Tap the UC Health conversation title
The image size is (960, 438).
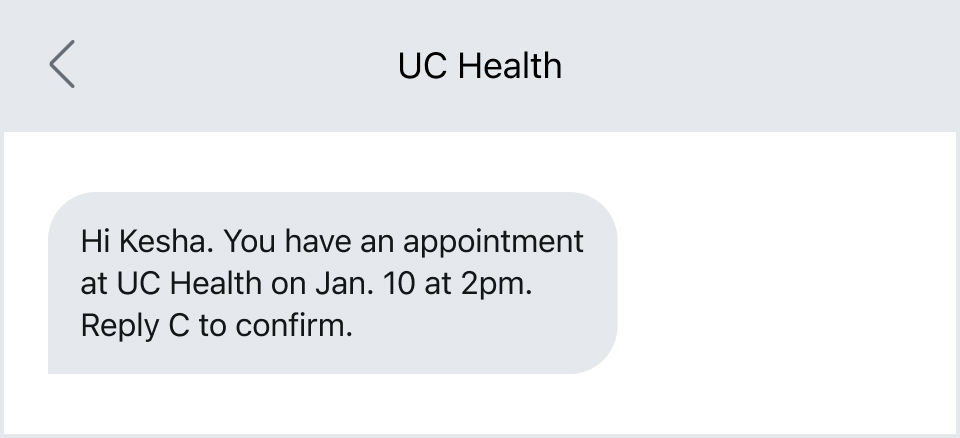click(480, 66)
